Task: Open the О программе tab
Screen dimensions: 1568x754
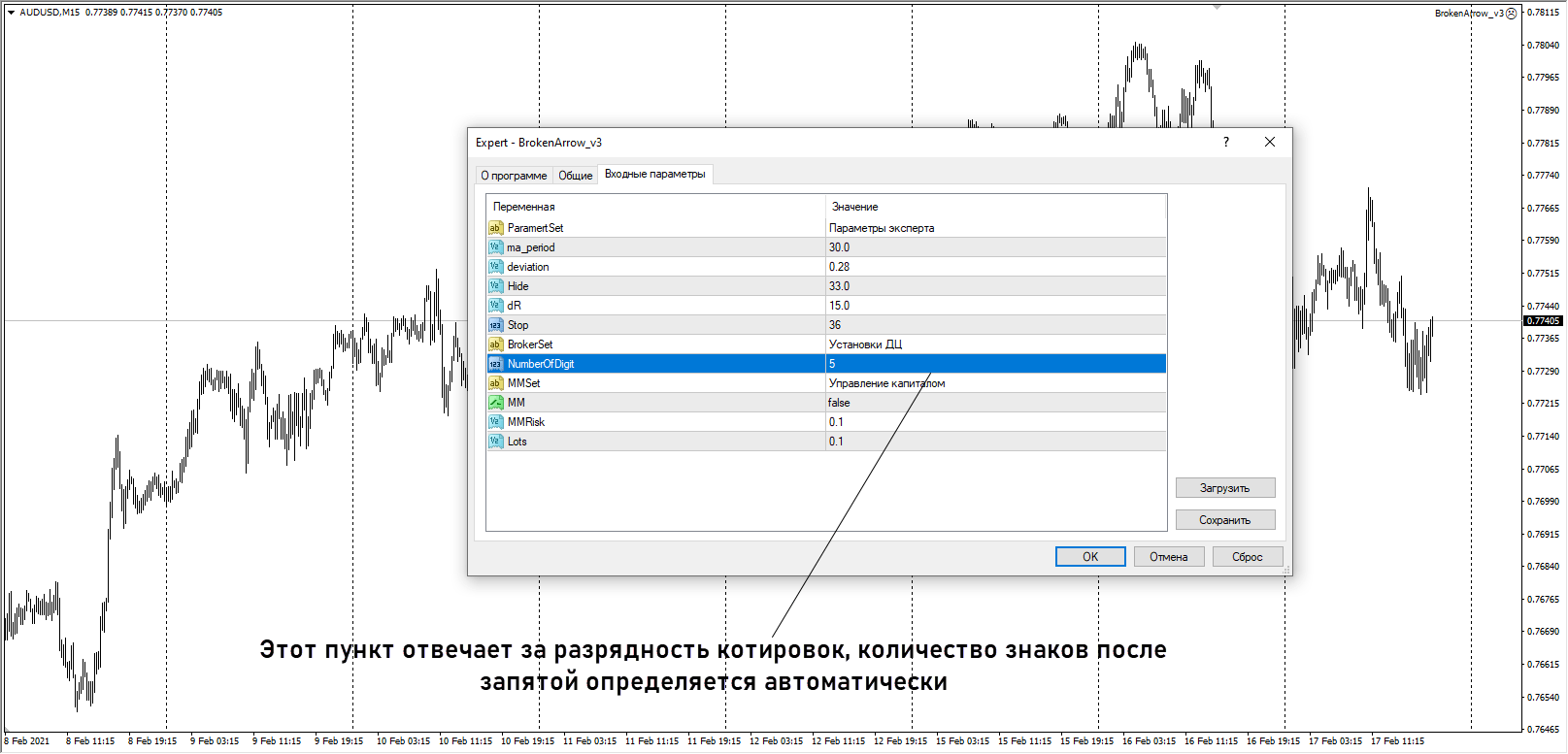Action: (514, 176)
